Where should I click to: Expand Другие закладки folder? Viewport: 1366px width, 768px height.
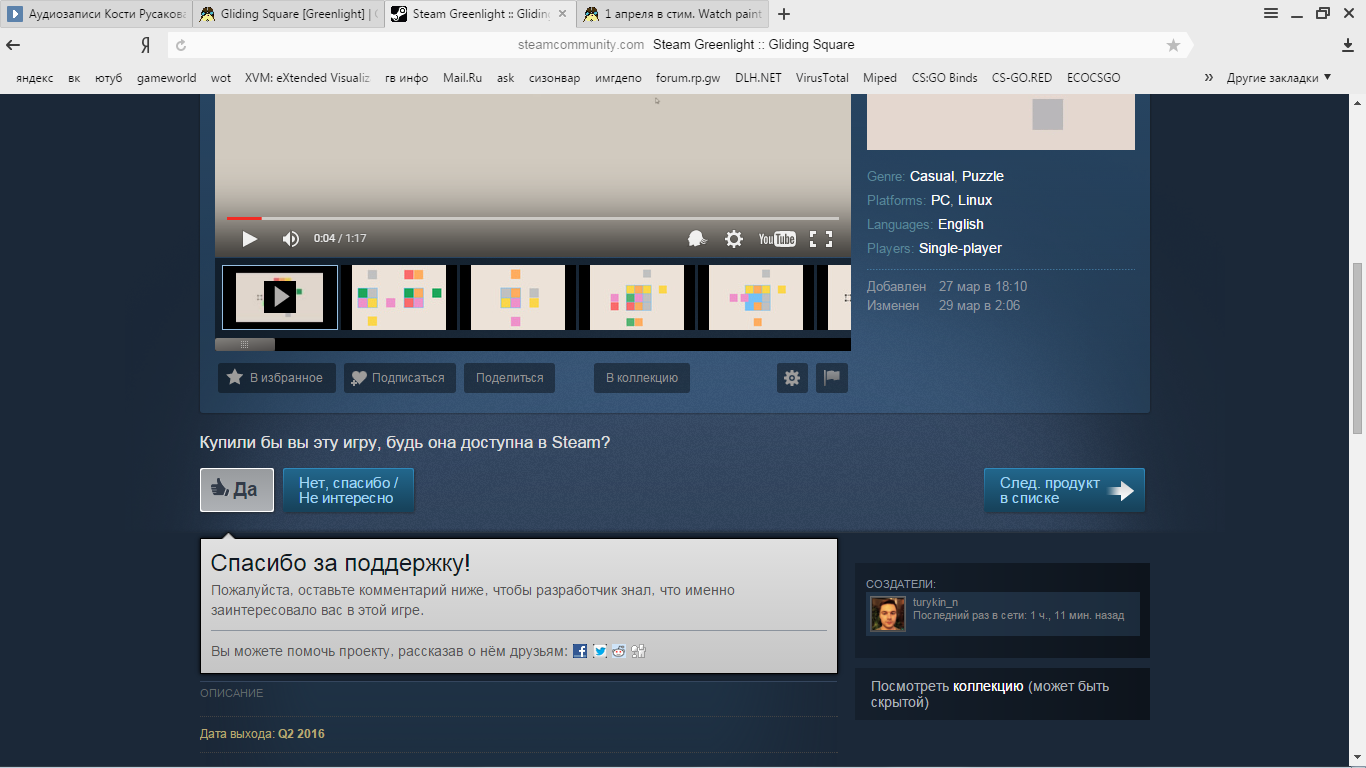tap(1279, 77)
